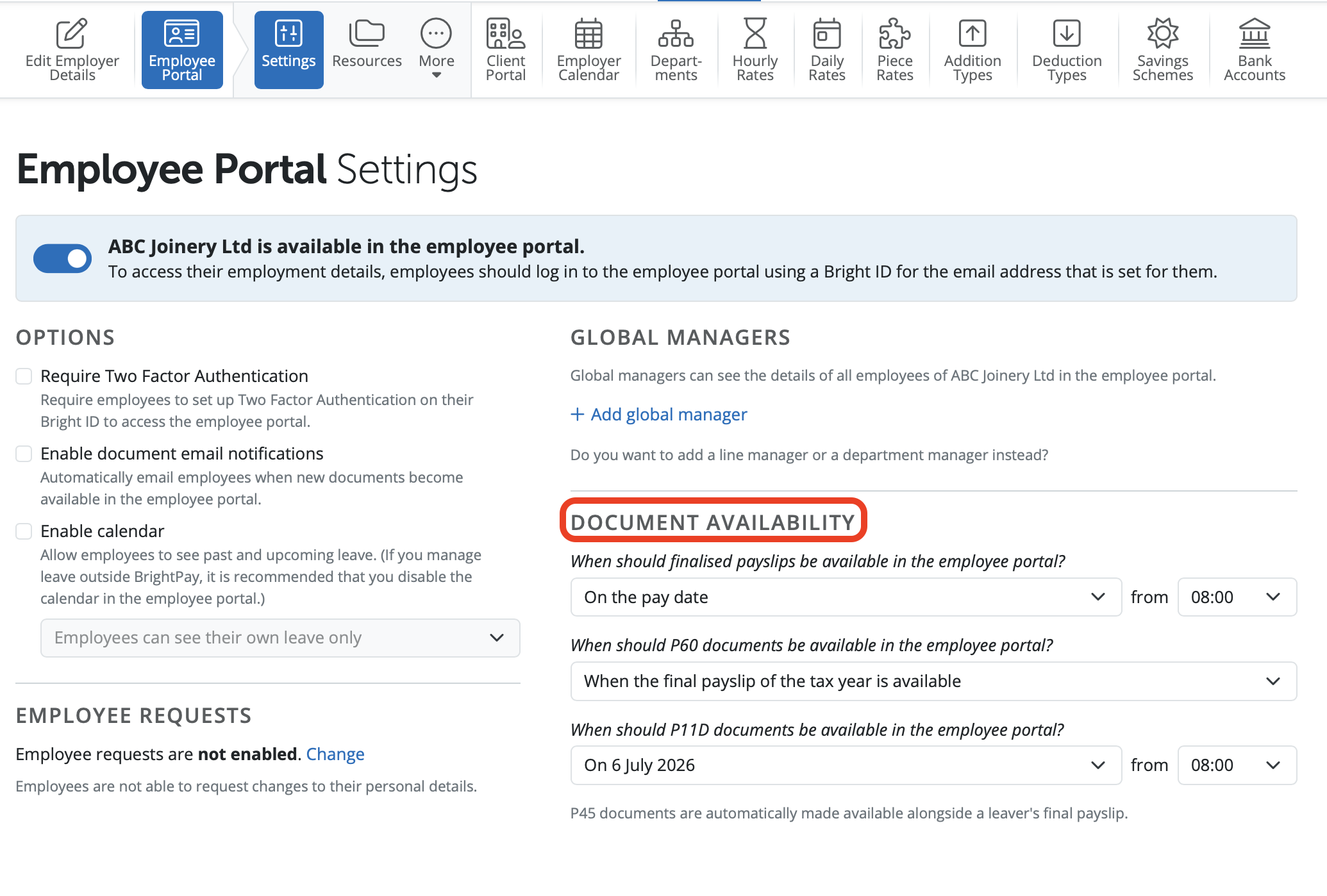Expand the P11D time 08:00 dropdown
The width and height of the screenshot is (1327, 896).
(x=1236, y=765)
